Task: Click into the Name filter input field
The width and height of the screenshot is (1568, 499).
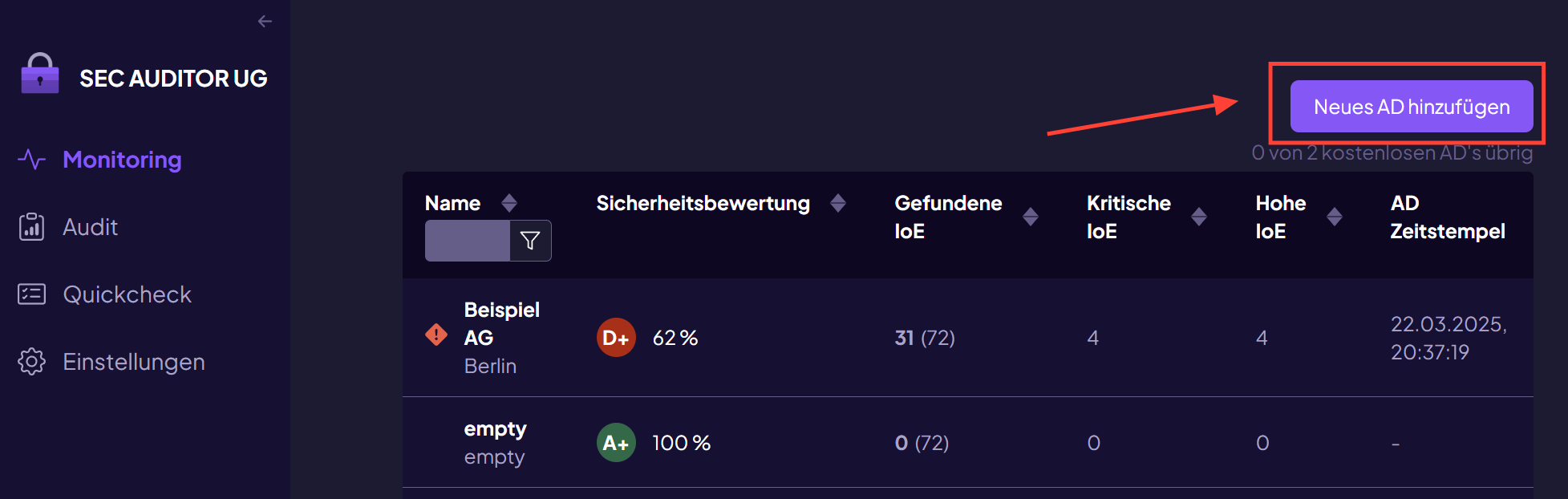Action: [x=468, y=241]
